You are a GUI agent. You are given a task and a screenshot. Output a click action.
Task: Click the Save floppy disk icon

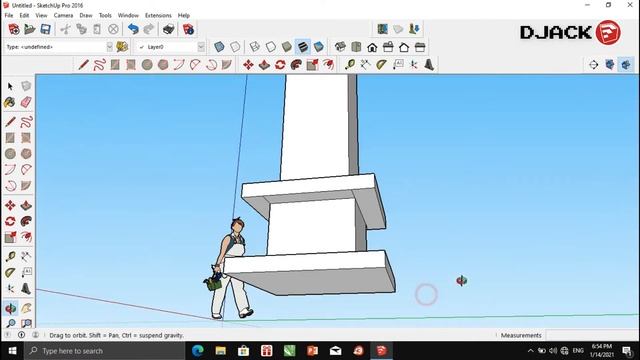tap(45, 29)
